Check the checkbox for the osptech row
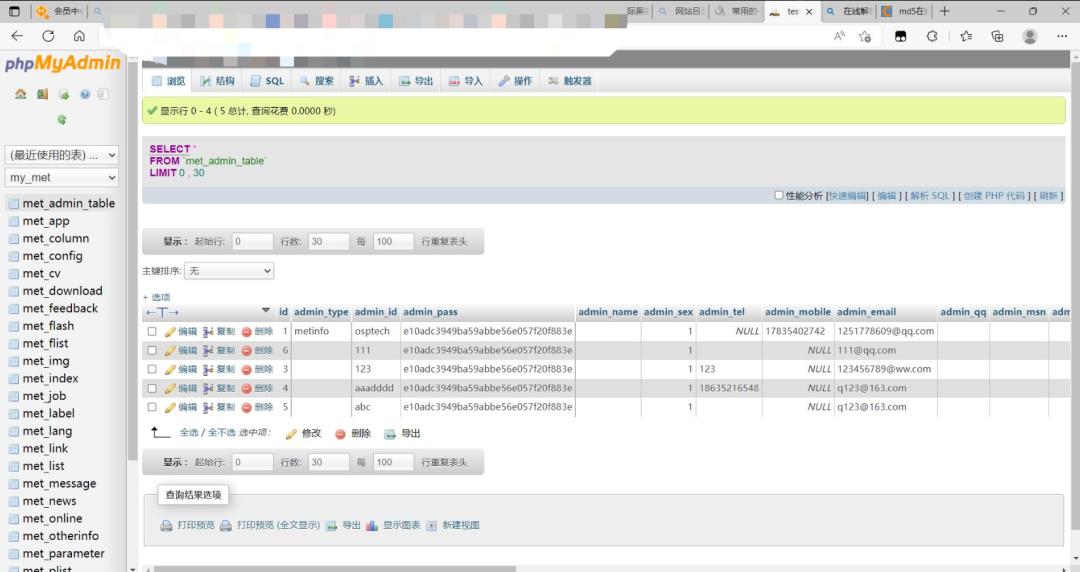Image resolution: width=1080 pixels, height=572 pixels. coord(152,331)
